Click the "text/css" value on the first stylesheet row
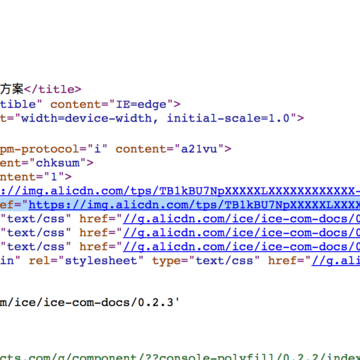 (36, 219)
